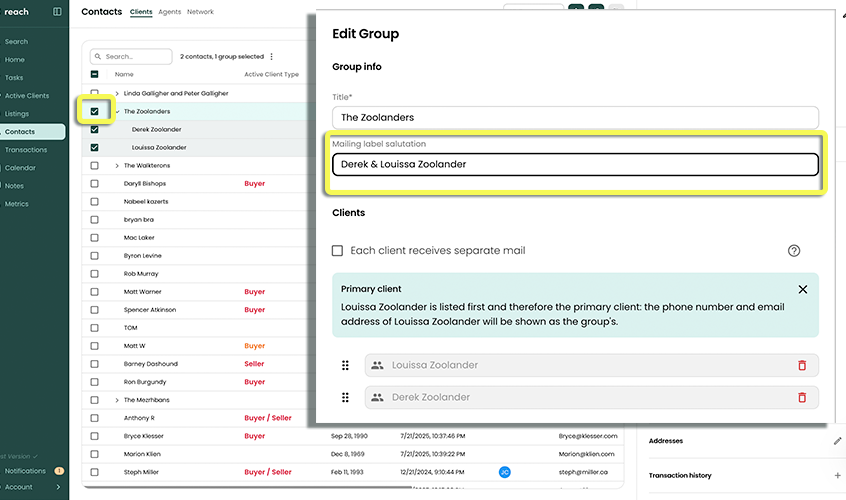Screen dimensions: 846x500
Task: Delete Louissa Zoolander from the group
Action: pyautogui.click(x=802, y=366)
